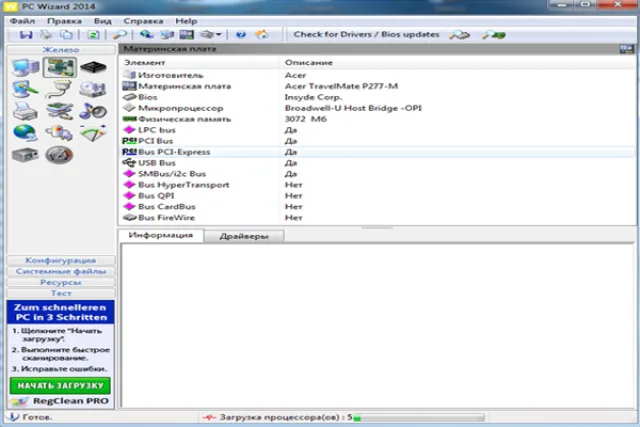Select the Физическая память row

pyautogui.click(x=378, y=119)
